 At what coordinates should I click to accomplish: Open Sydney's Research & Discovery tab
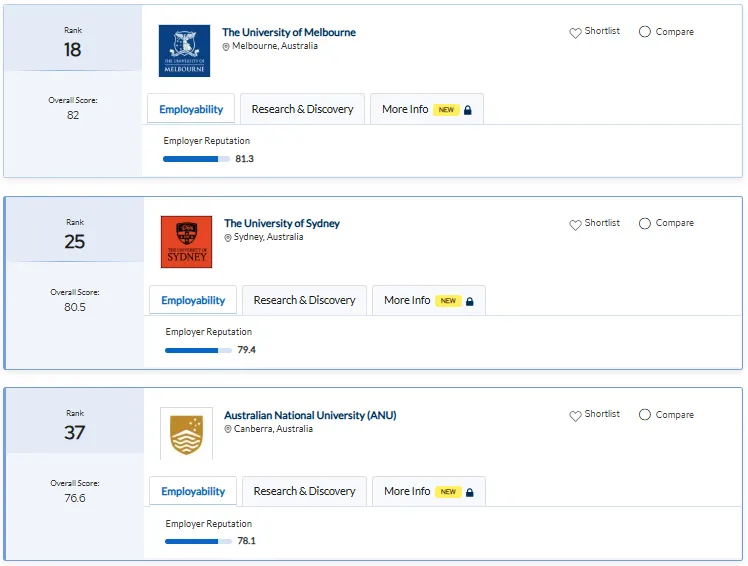(304, 300)
